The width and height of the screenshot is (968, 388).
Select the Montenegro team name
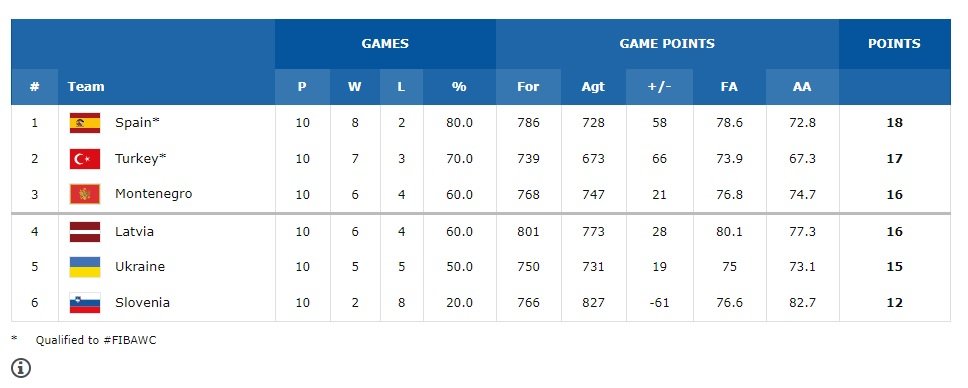pos(154,194)
